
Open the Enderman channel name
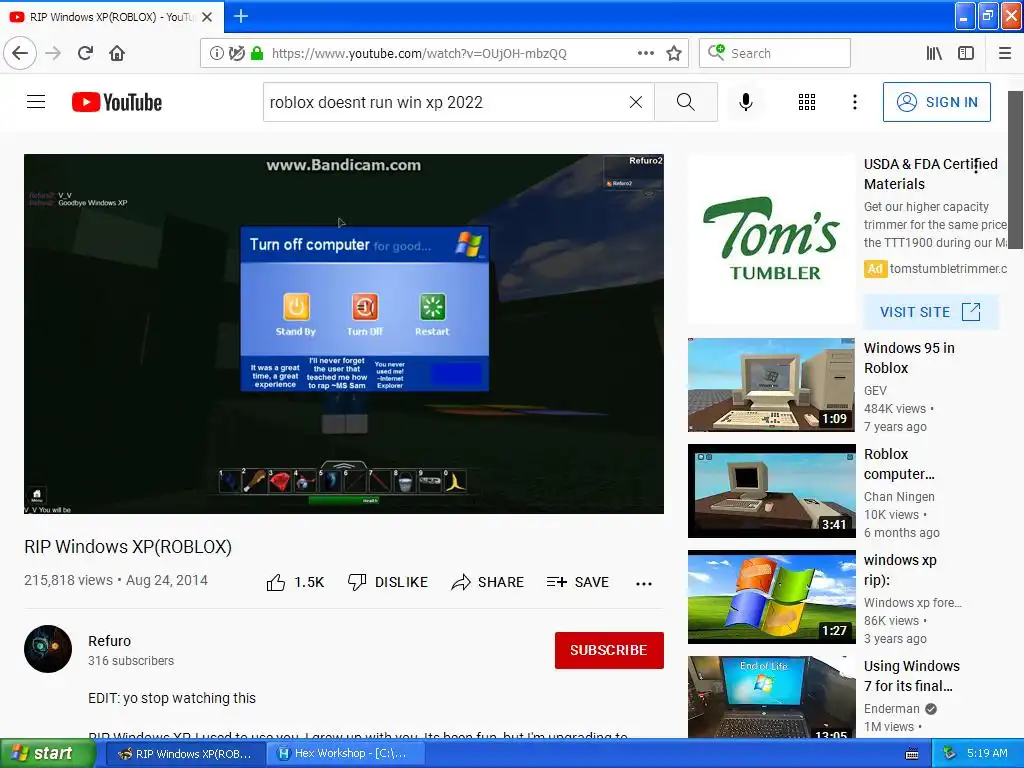pyautogui.click(x=891, y=709)
